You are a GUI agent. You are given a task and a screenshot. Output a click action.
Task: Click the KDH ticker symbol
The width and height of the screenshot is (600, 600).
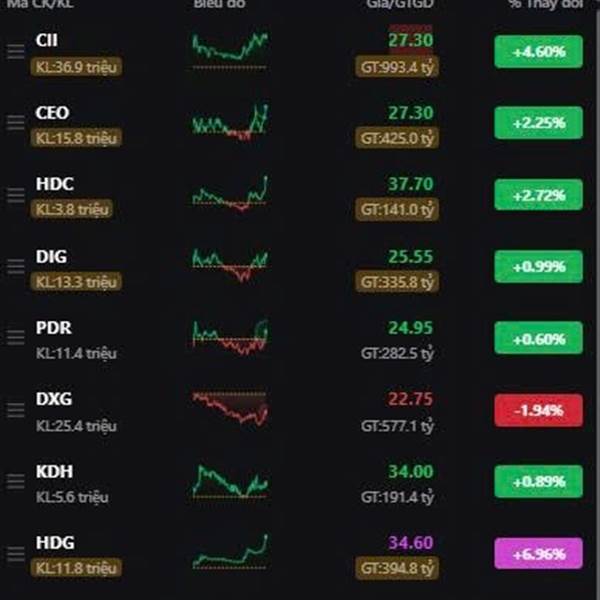tap(54, 472)
